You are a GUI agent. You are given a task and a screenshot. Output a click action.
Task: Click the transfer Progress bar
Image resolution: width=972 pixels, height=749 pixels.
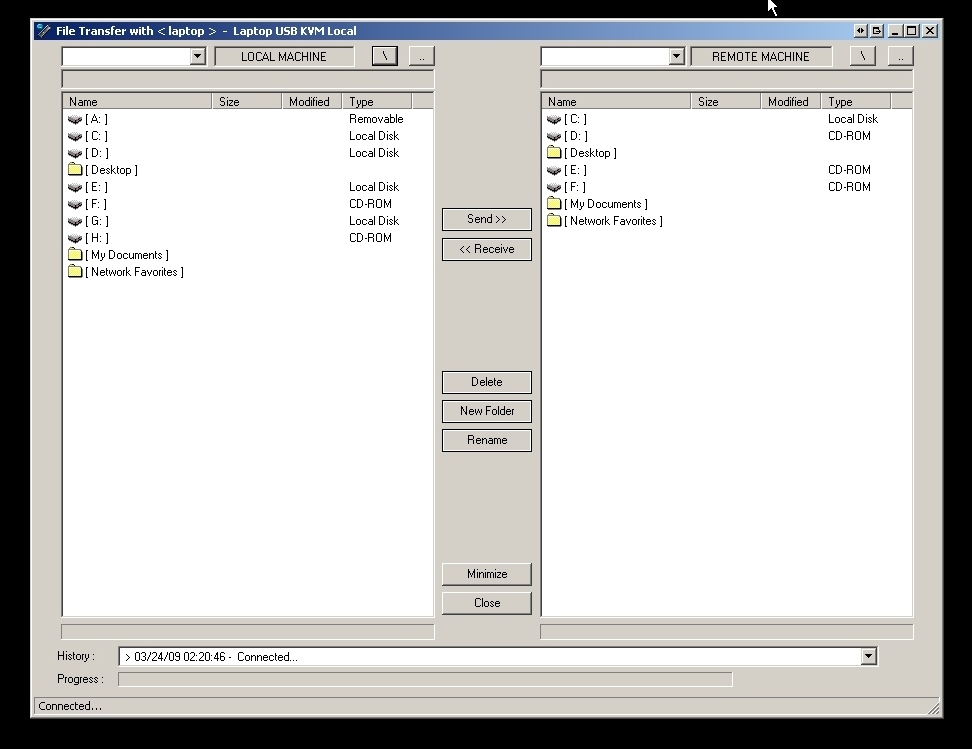[x=425, y=680]
